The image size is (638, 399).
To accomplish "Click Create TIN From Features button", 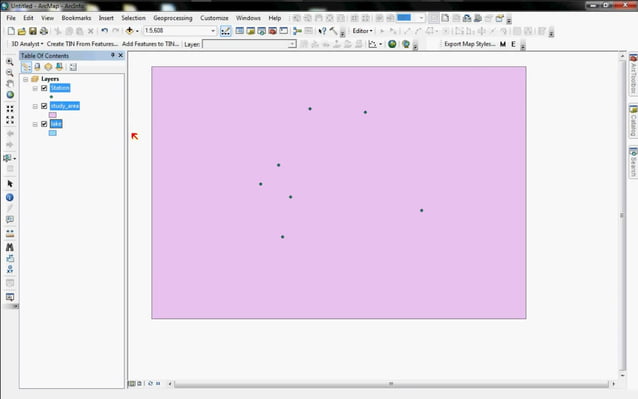I will pyautogui.click(x=82, y=44).
